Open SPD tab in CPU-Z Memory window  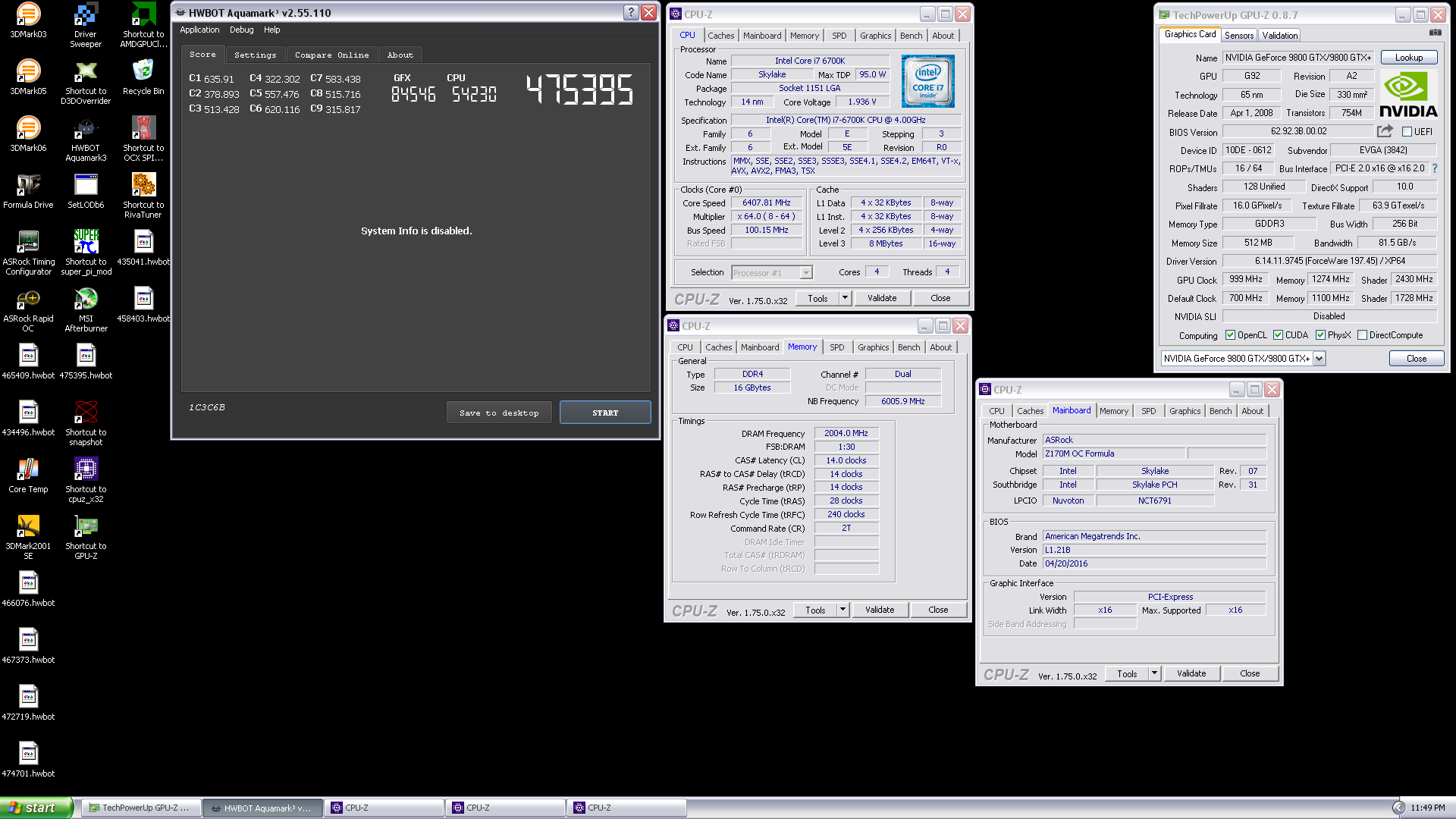pos(837,347)
